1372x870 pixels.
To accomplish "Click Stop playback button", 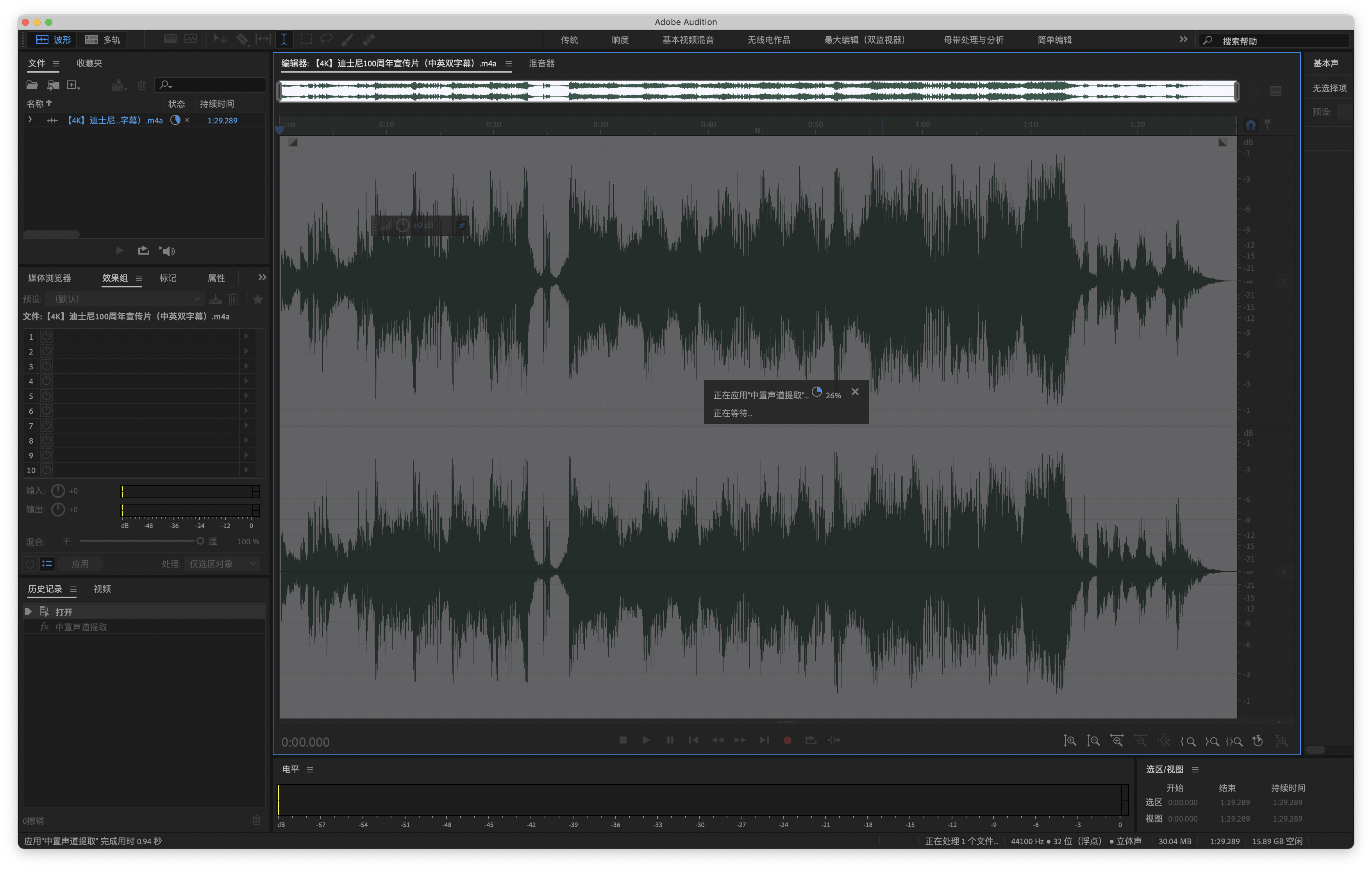I will click(623, 740).
